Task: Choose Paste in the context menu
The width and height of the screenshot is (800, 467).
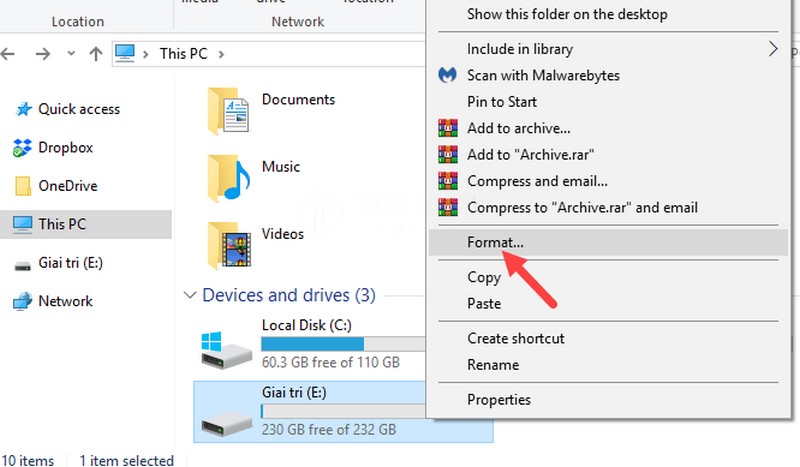Action: pos(484,304)
